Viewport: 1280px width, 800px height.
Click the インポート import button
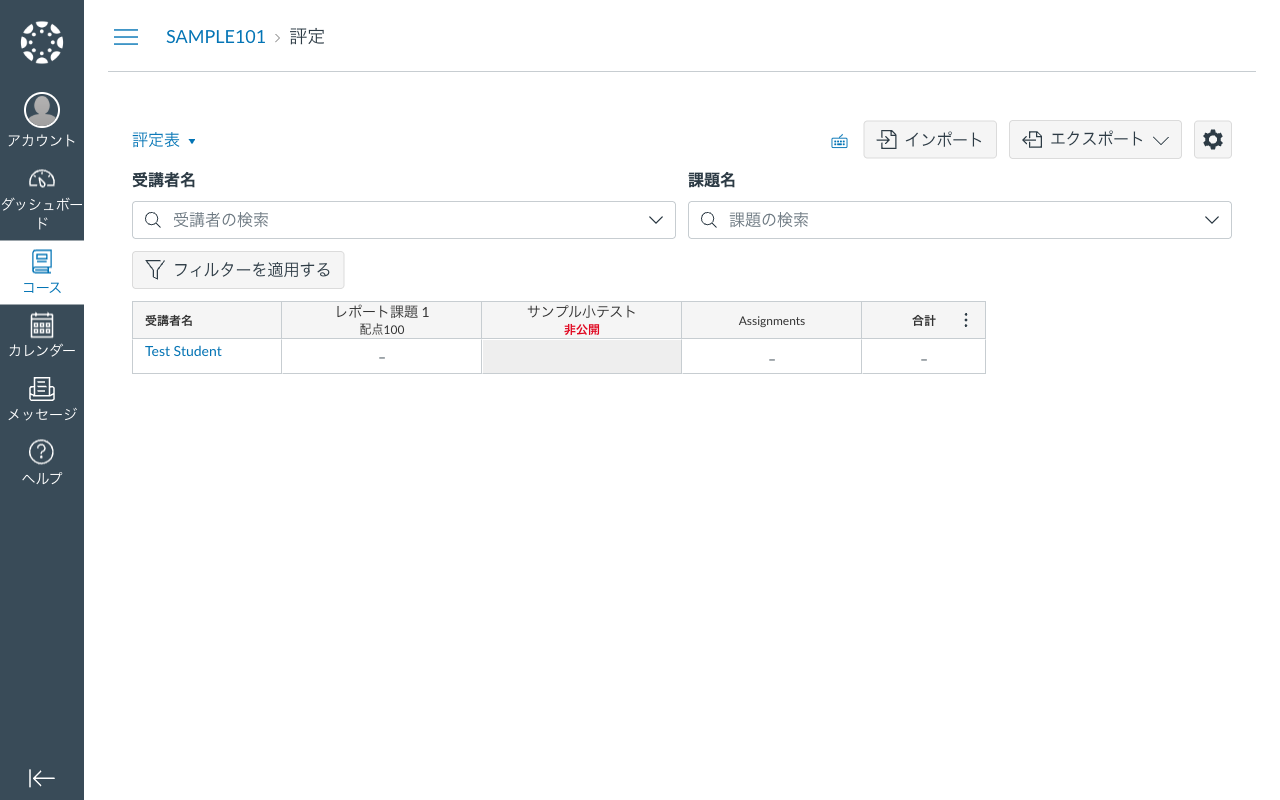(x=930, y=139)
